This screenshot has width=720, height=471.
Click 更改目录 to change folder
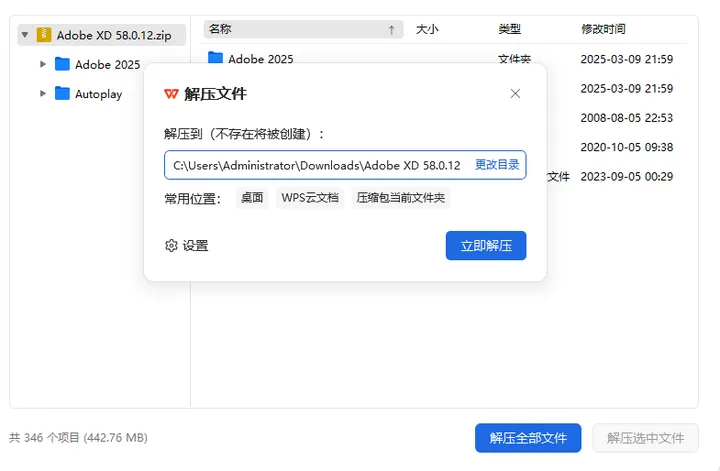coord(497,165)
